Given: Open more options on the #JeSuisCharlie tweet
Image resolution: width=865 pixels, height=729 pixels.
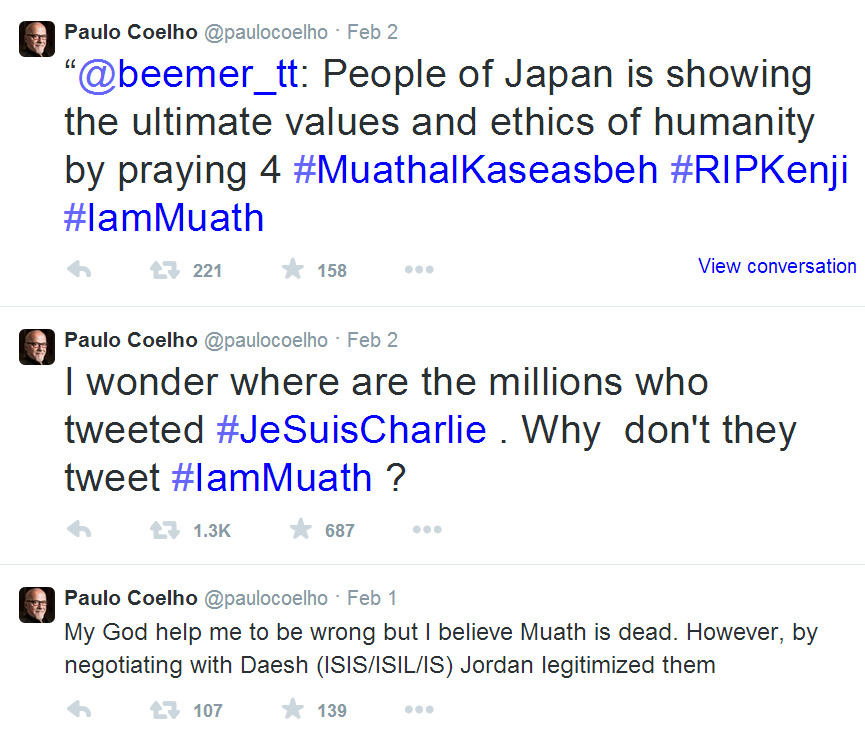Looking at the screenshot, I should [426, 529].
